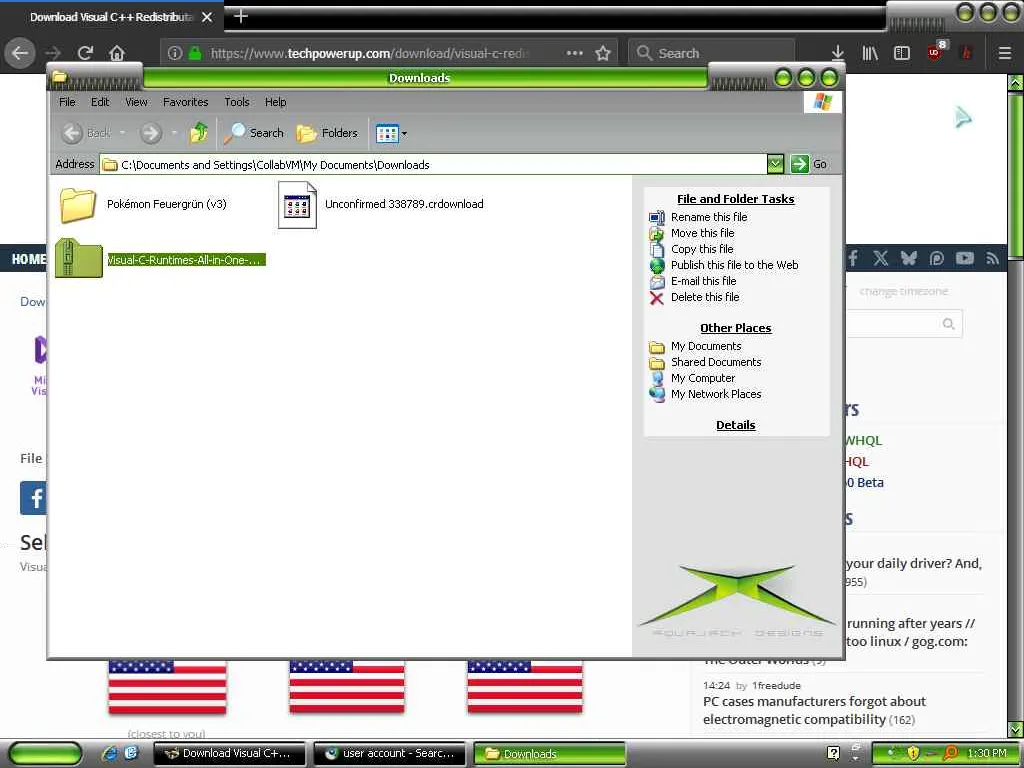This screenshot has height=768, width=1024.
Task: Click the Facebook share button on page
Action: pos(34,498)
